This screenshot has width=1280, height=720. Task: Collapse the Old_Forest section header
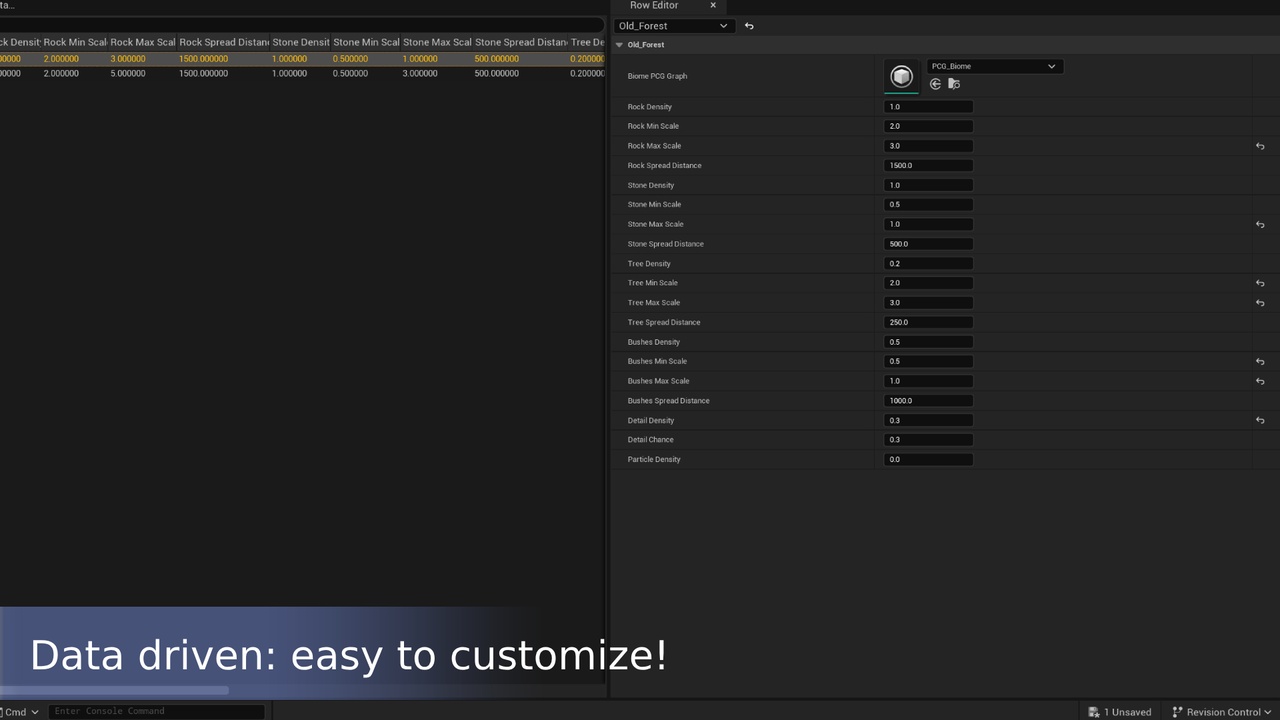619,45
